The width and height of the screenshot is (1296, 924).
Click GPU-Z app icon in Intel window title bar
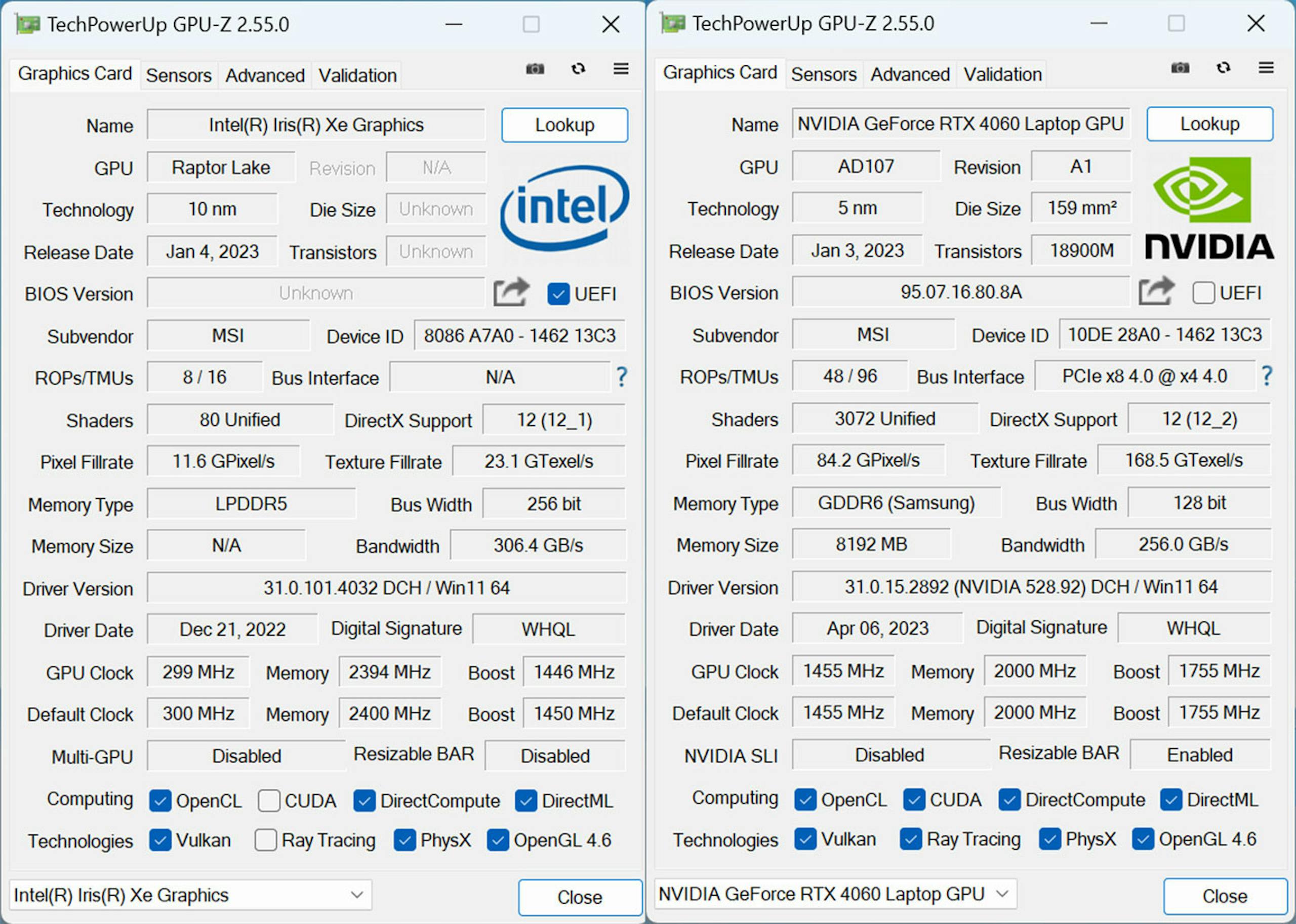pos(28,24)
